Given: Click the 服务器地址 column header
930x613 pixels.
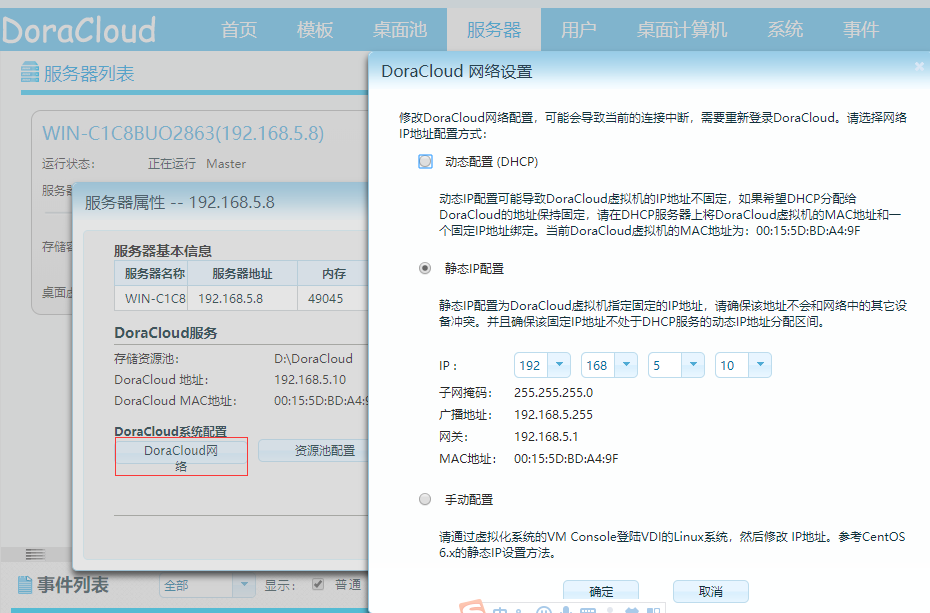Looking at the screenshot, I should click(242, 273).
